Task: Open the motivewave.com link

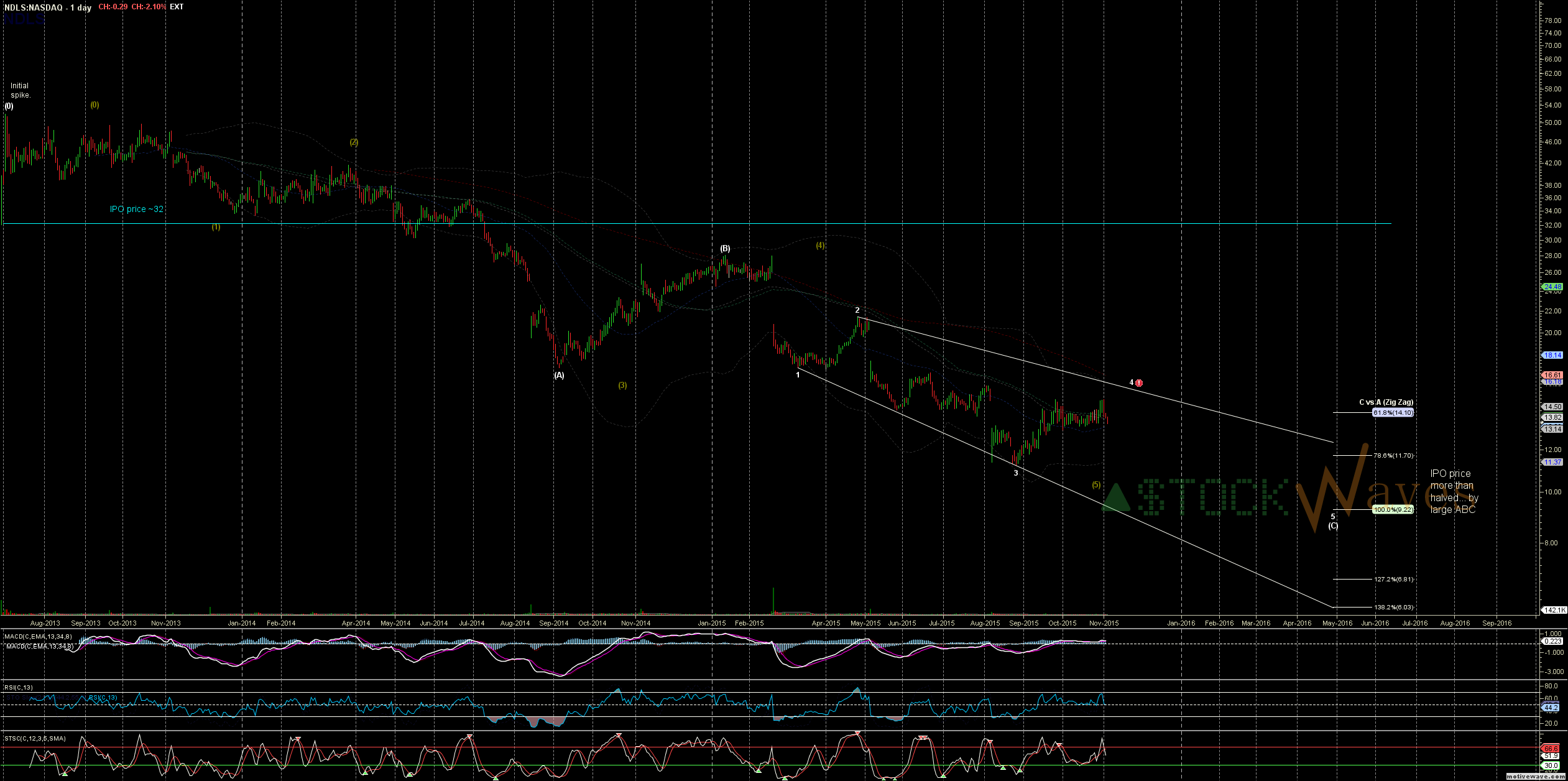Action: (x=1535, y=777)
